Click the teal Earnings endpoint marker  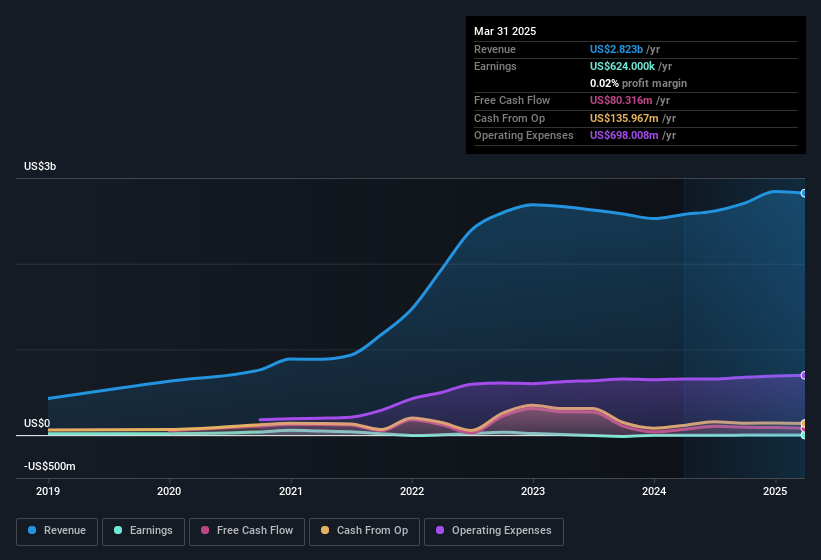(804, 435)
